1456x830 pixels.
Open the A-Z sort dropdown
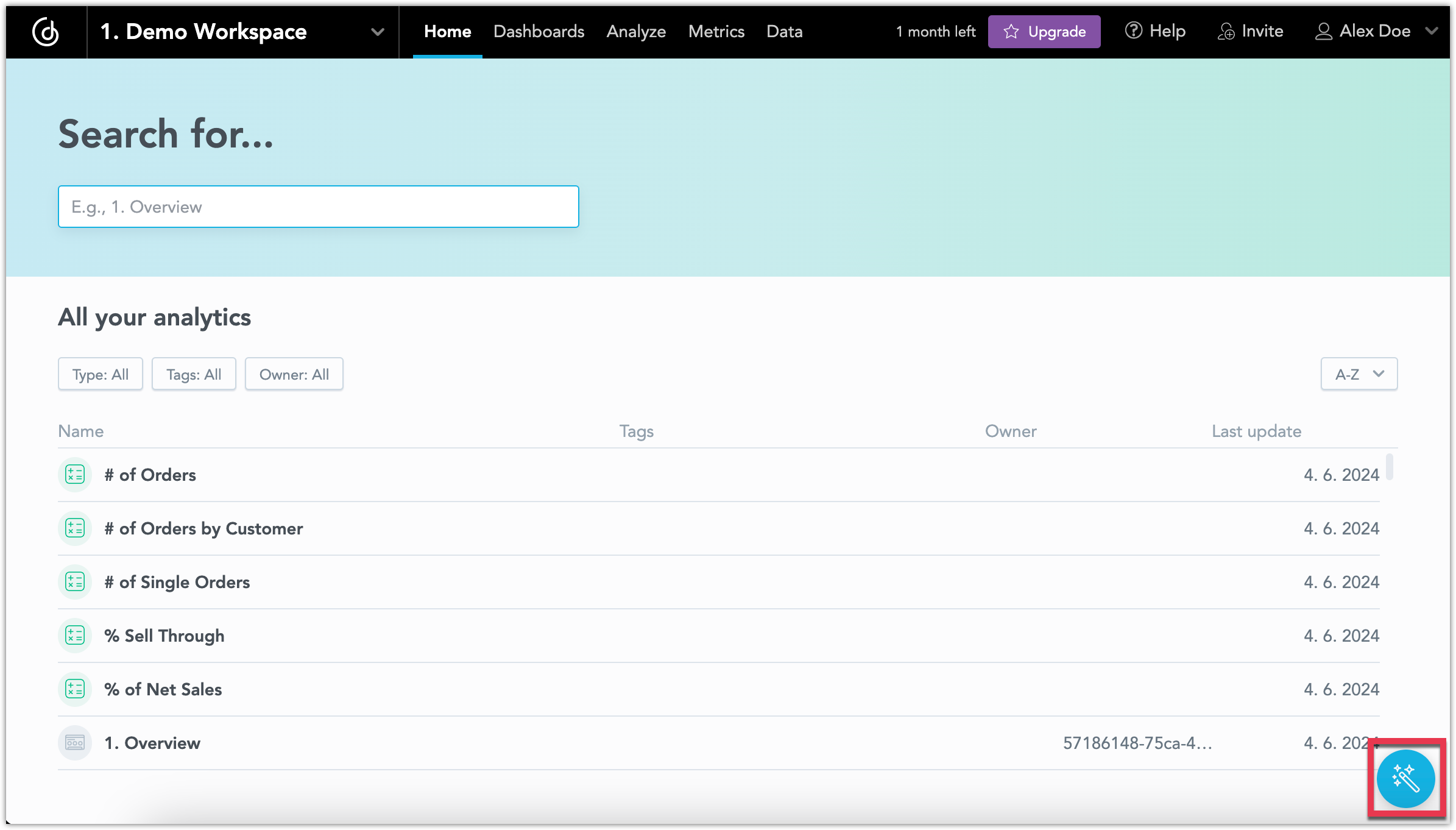[x=1359, y=374]
